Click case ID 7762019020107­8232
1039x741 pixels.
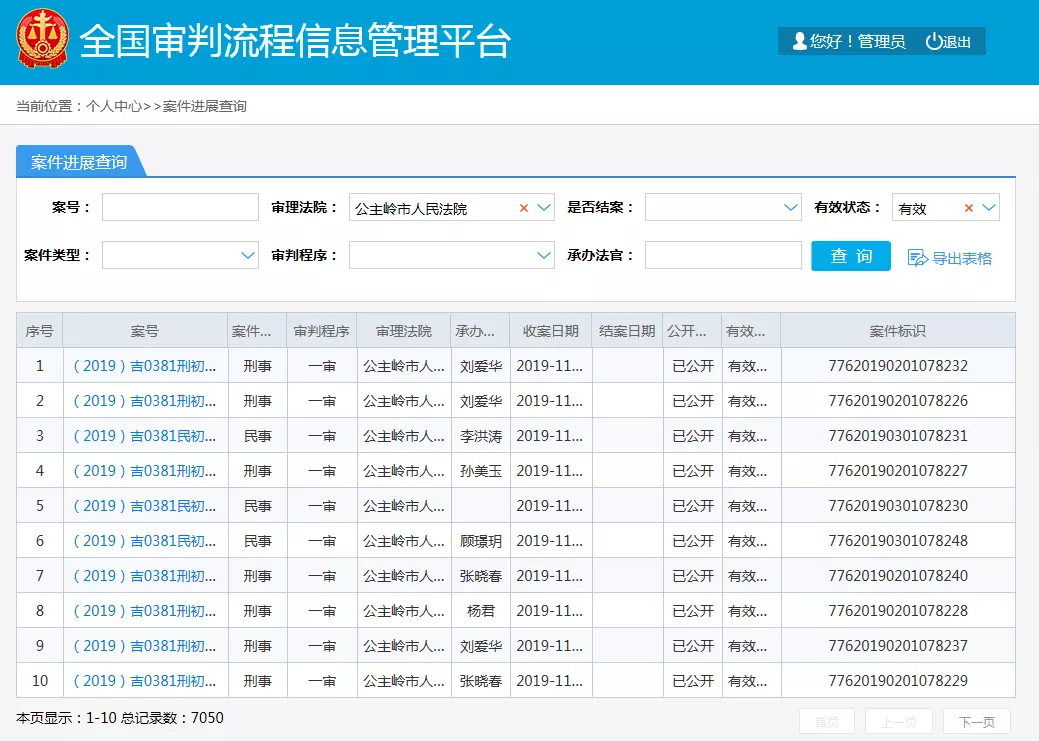click(898, 366)
